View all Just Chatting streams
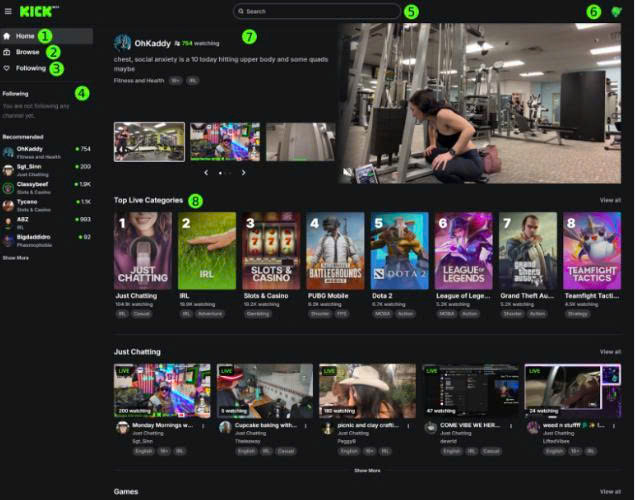Image resolution: width=635 pixels, height=500 pixels. (x=610, y=352)
